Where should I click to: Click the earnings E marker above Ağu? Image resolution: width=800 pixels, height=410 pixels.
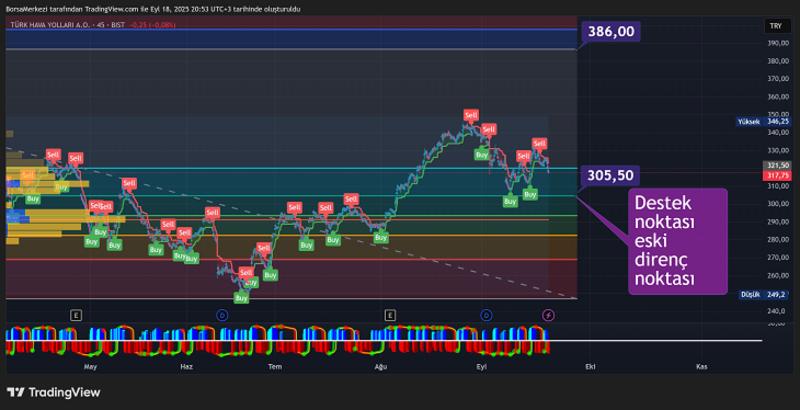point(390,316)
